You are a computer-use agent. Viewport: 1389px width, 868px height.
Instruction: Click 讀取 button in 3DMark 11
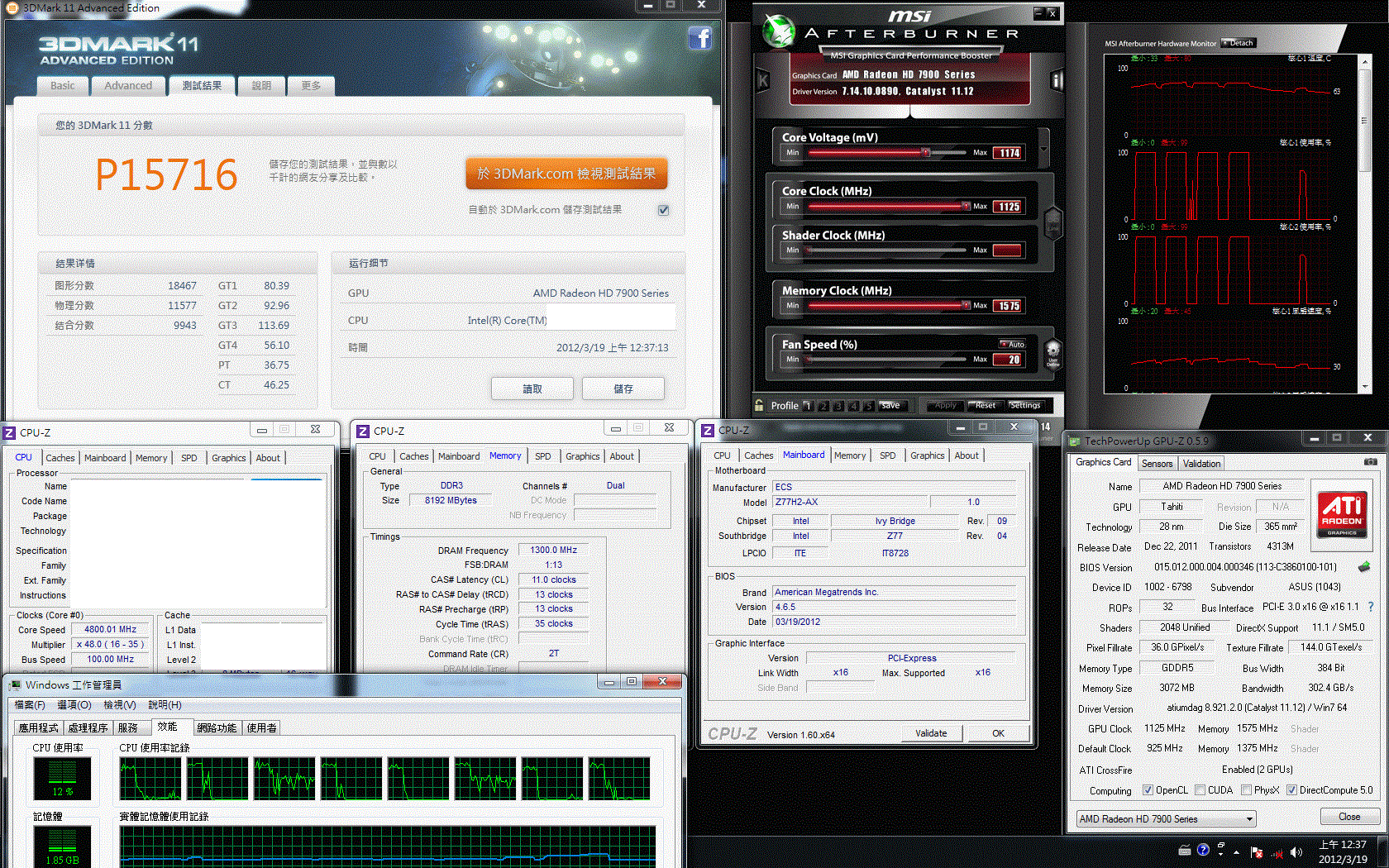[x=532, y=389]
